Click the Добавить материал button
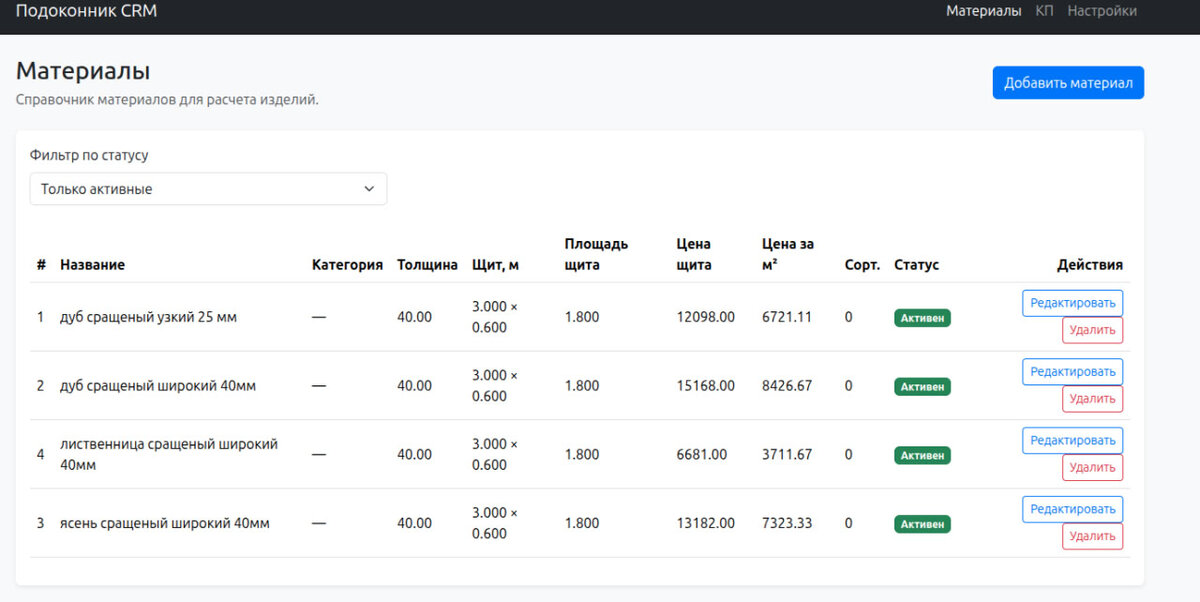Screen dimensions: 1200x602 [x=1068, y=83]
